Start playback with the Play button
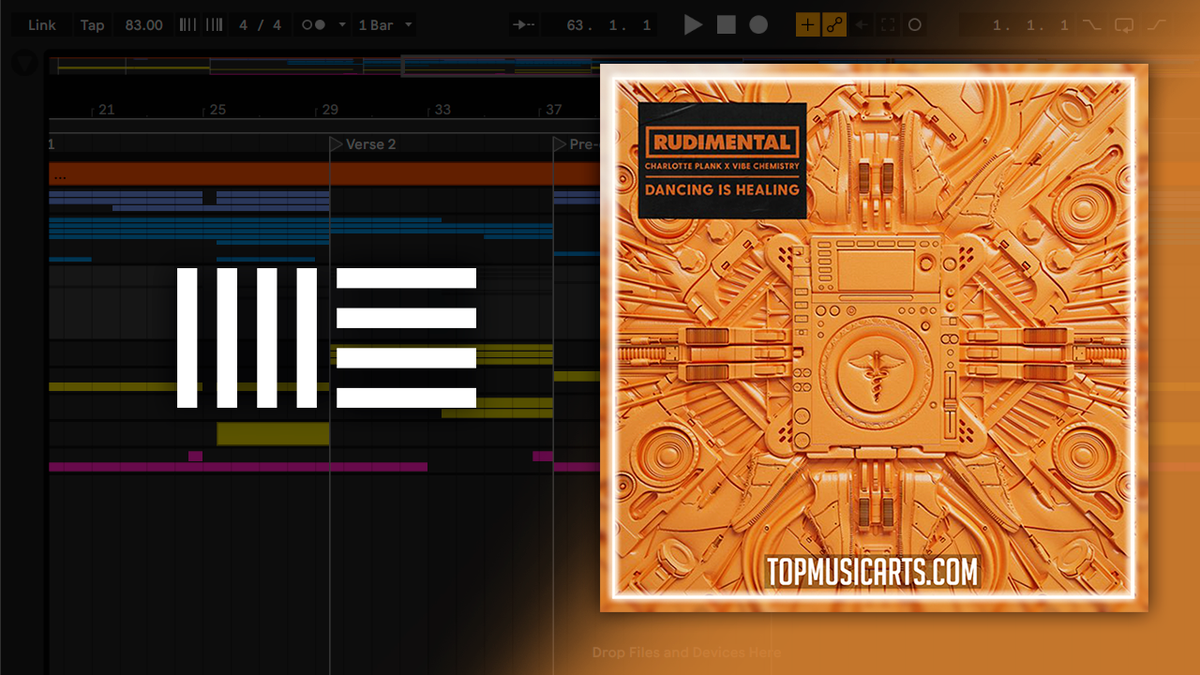 693,25
